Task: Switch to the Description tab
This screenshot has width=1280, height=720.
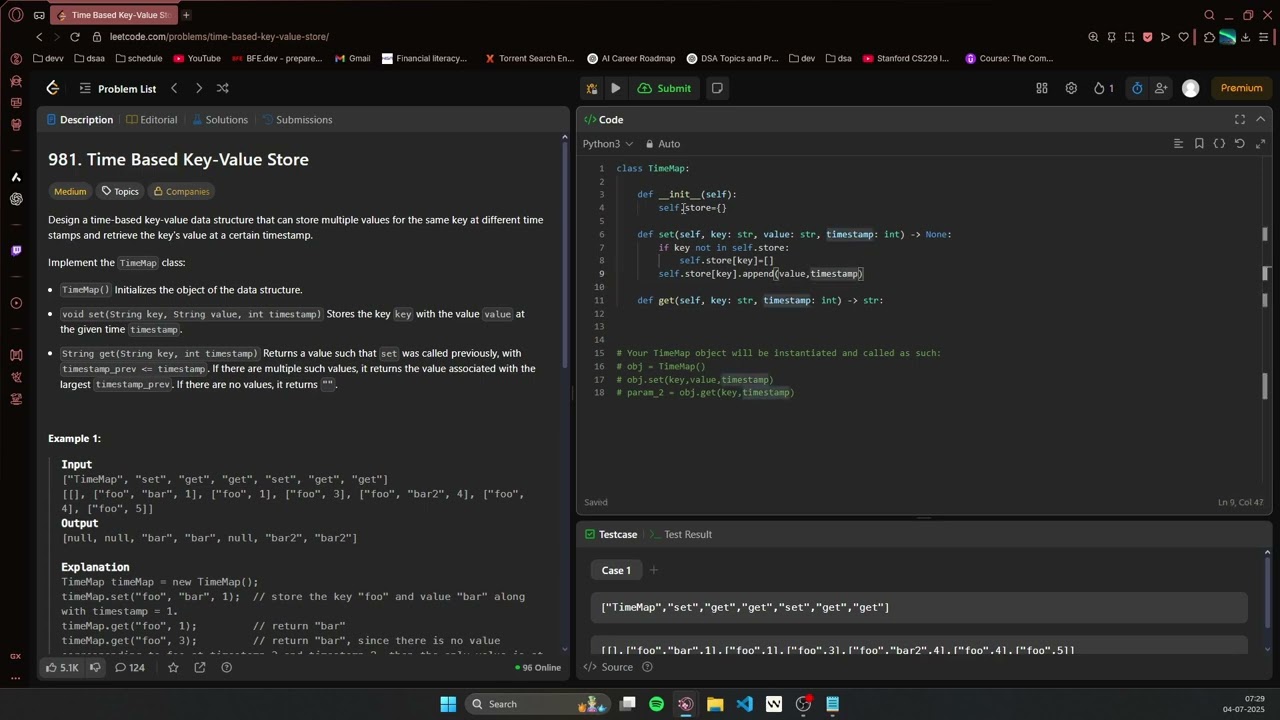Action: click(79, 119)
